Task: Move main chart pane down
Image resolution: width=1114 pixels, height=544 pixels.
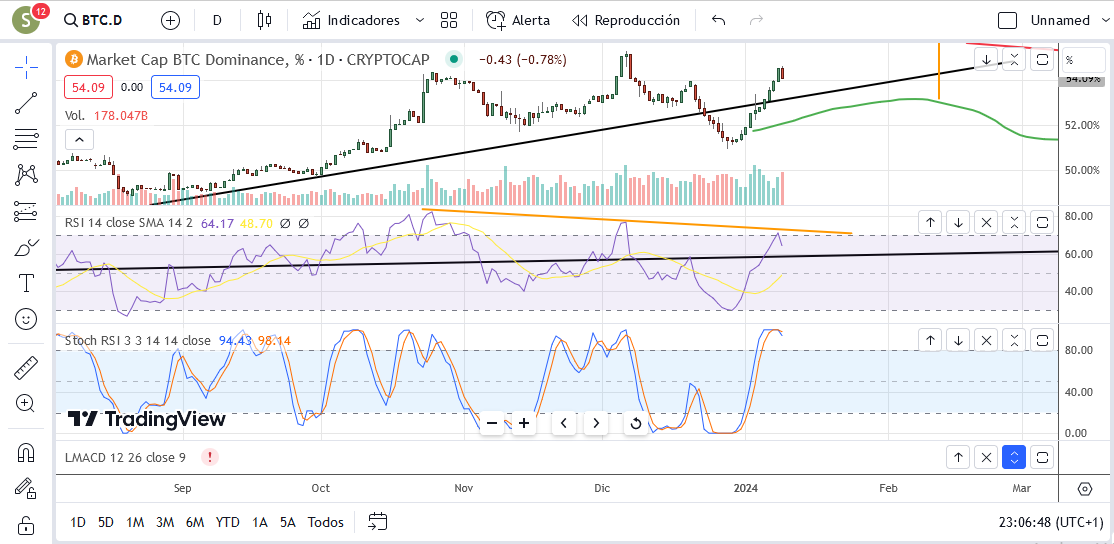Action: point(987,60)
